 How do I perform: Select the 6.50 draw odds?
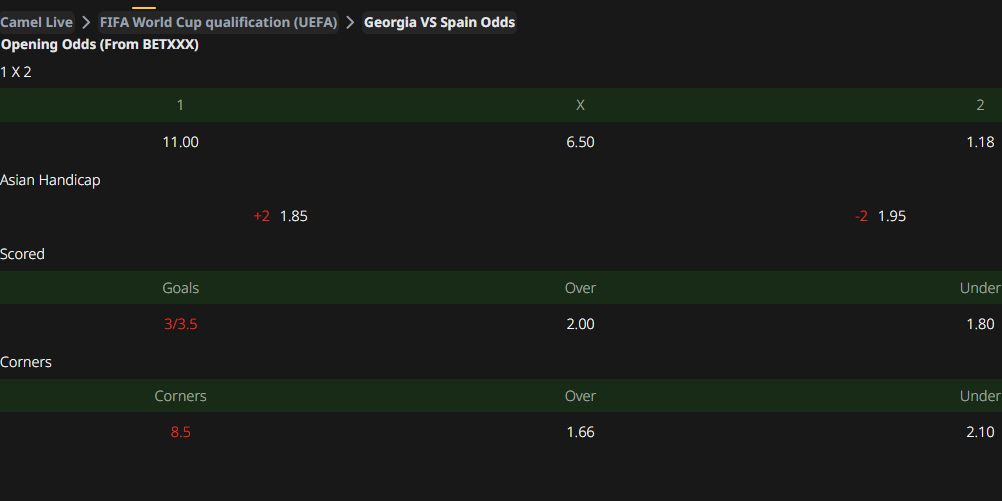[x=580, y=142]
